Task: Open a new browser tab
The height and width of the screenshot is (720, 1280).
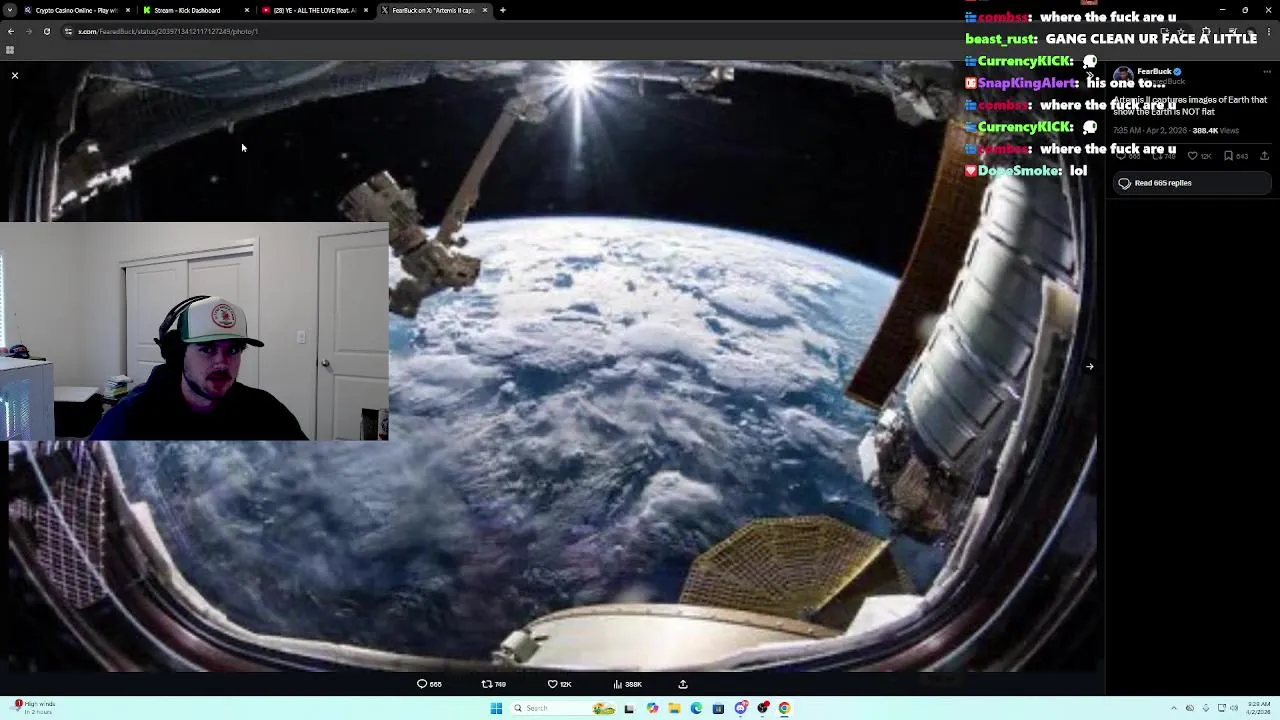Action: (x=503, y=10)
